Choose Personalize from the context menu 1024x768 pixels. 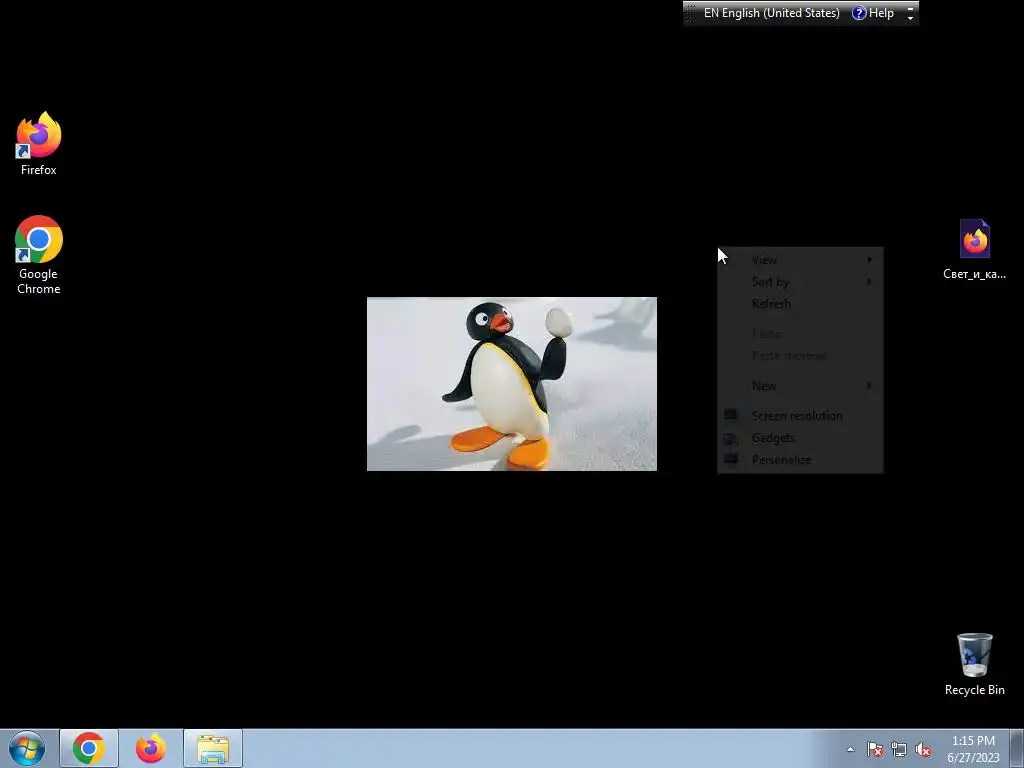coord(800,460)
